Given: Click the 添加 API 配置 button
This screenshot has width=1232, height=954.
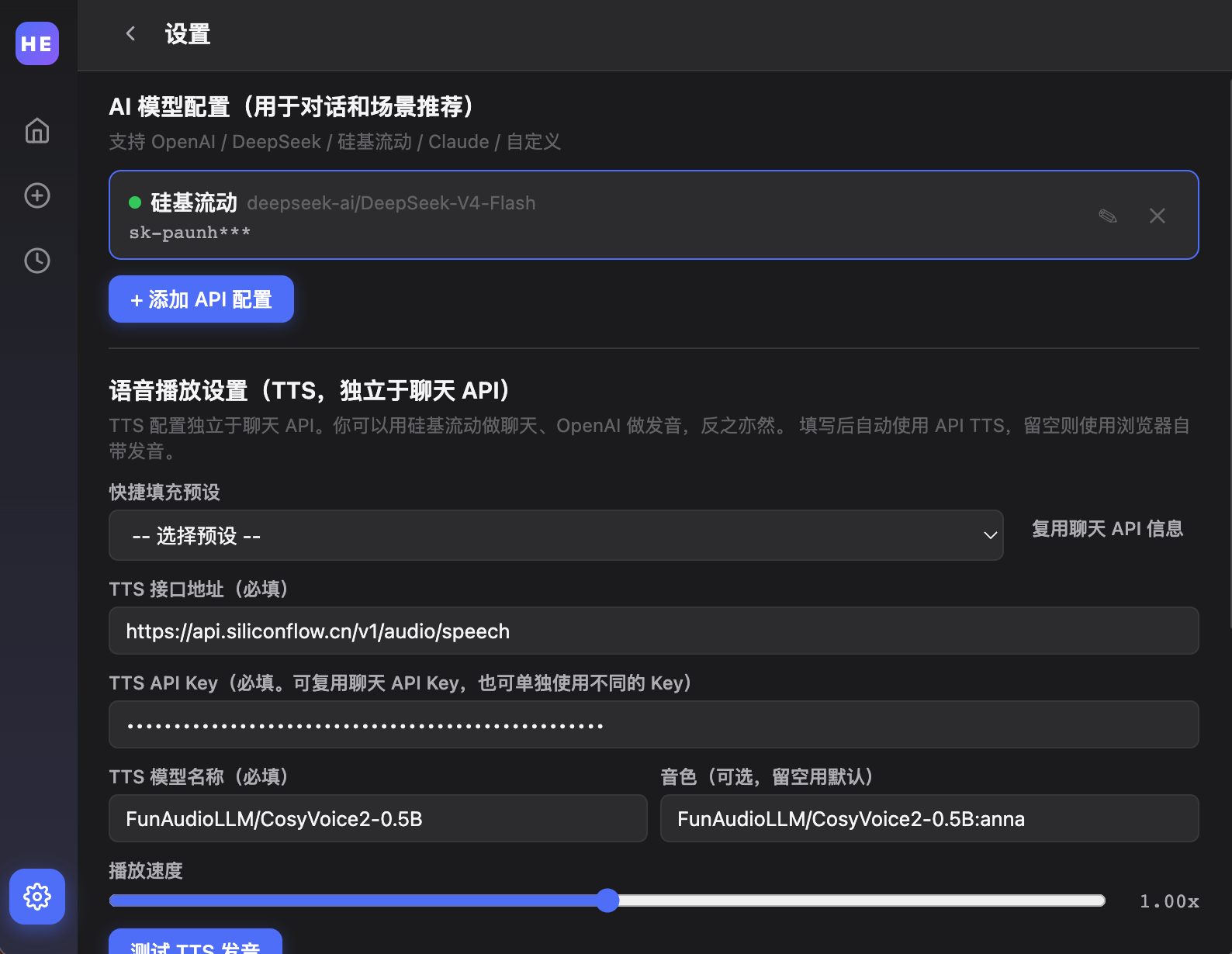Looking at the screenshot, I should tap(201, 299).
